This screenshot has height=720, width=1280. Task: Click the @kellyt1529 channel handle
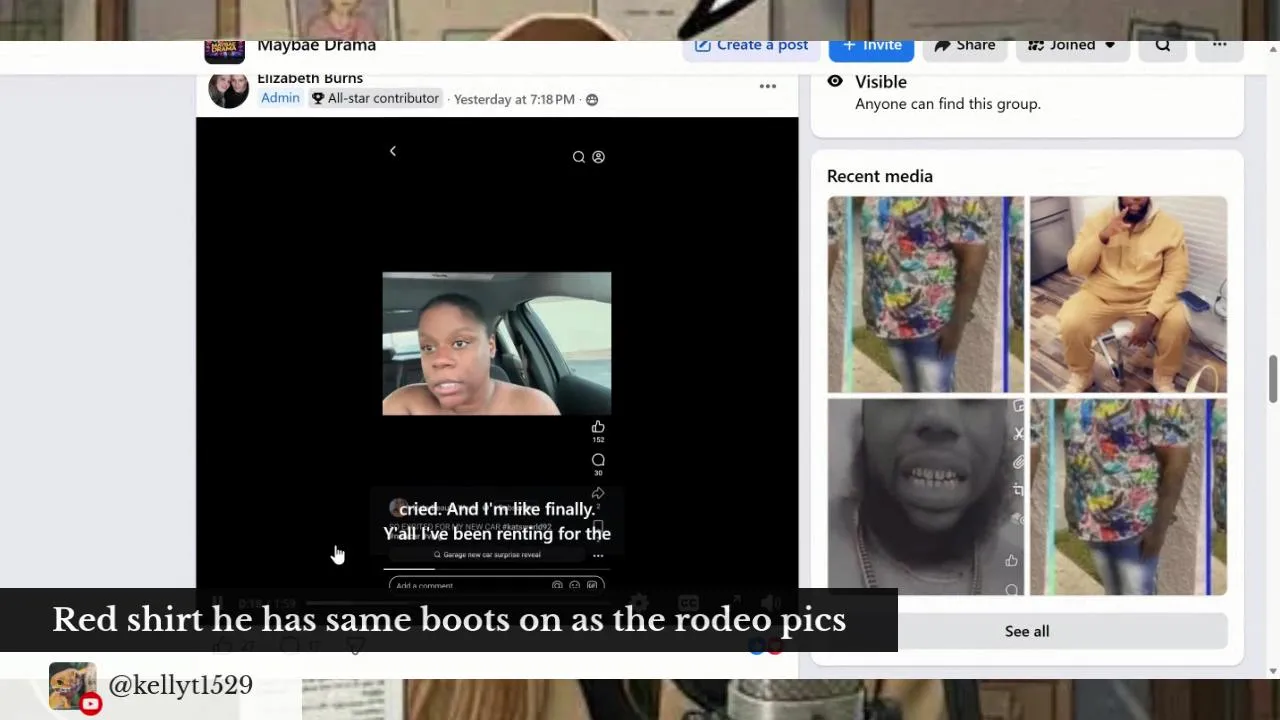click(x=180, y=685)
